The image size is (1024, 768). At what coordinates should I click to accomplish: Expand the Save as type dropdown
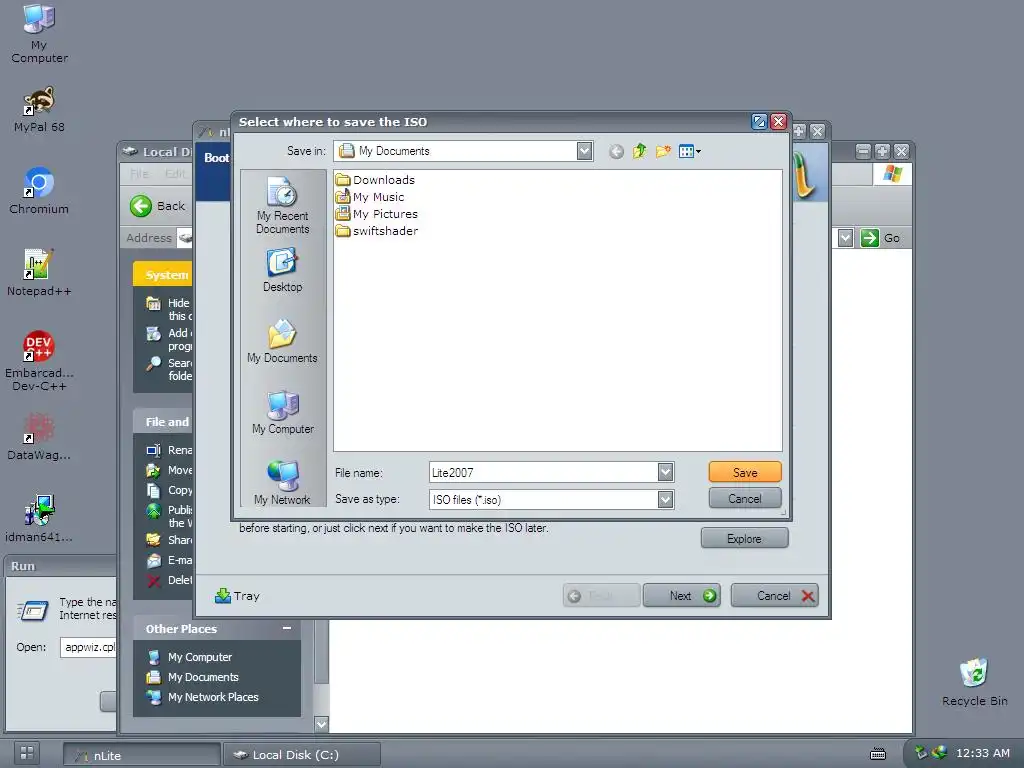665,500
